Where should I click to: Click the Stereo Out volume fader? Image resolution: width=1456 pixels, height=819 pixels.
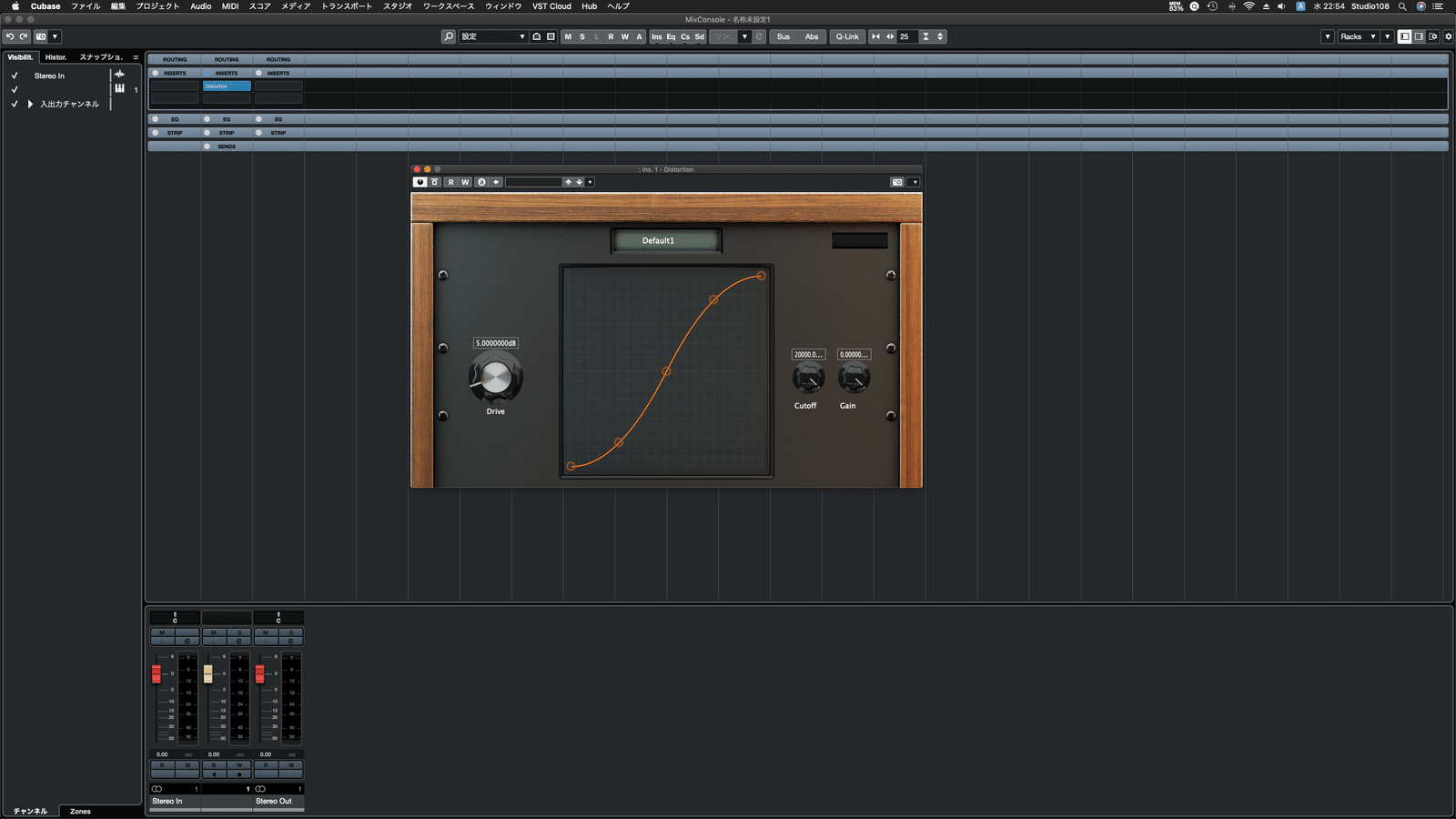click(x=259, y=673)
